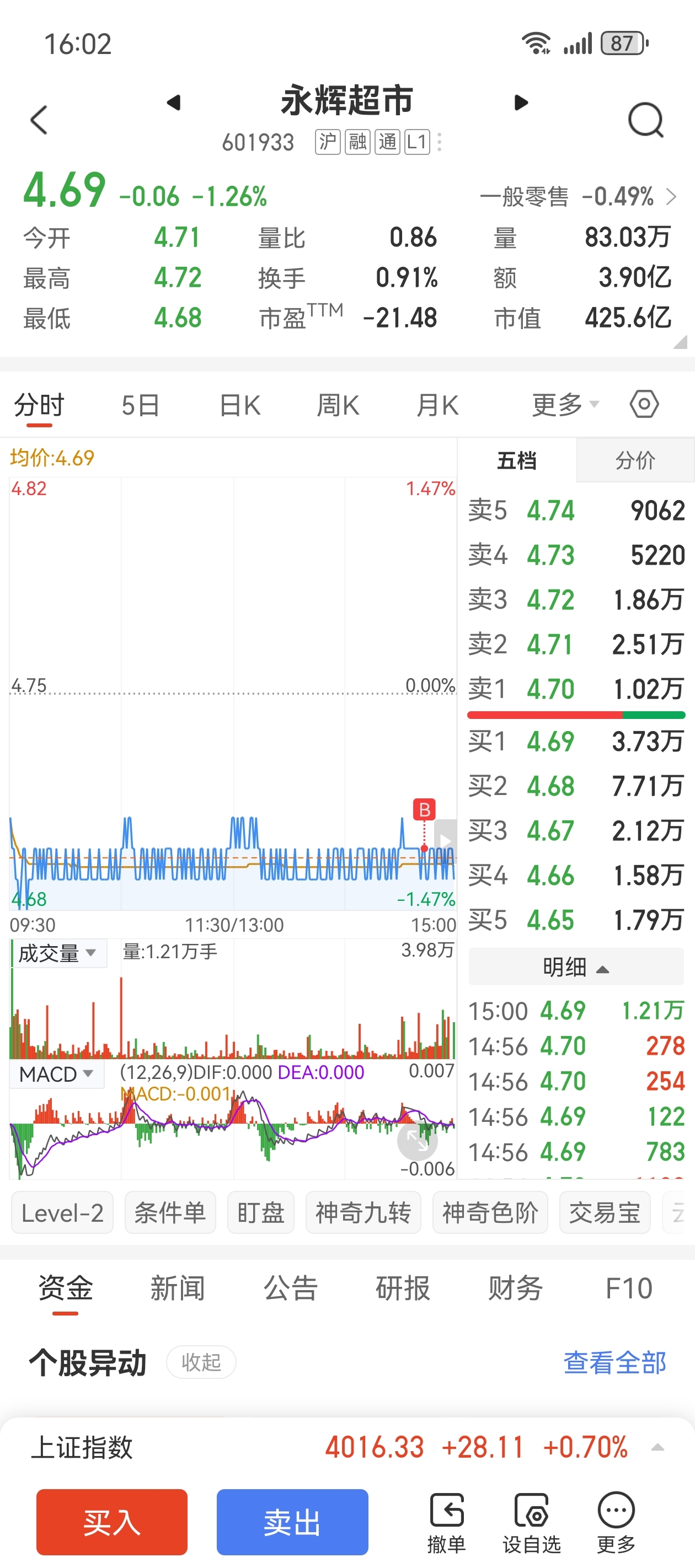Select the 周K chart tab

click(338, 405)
